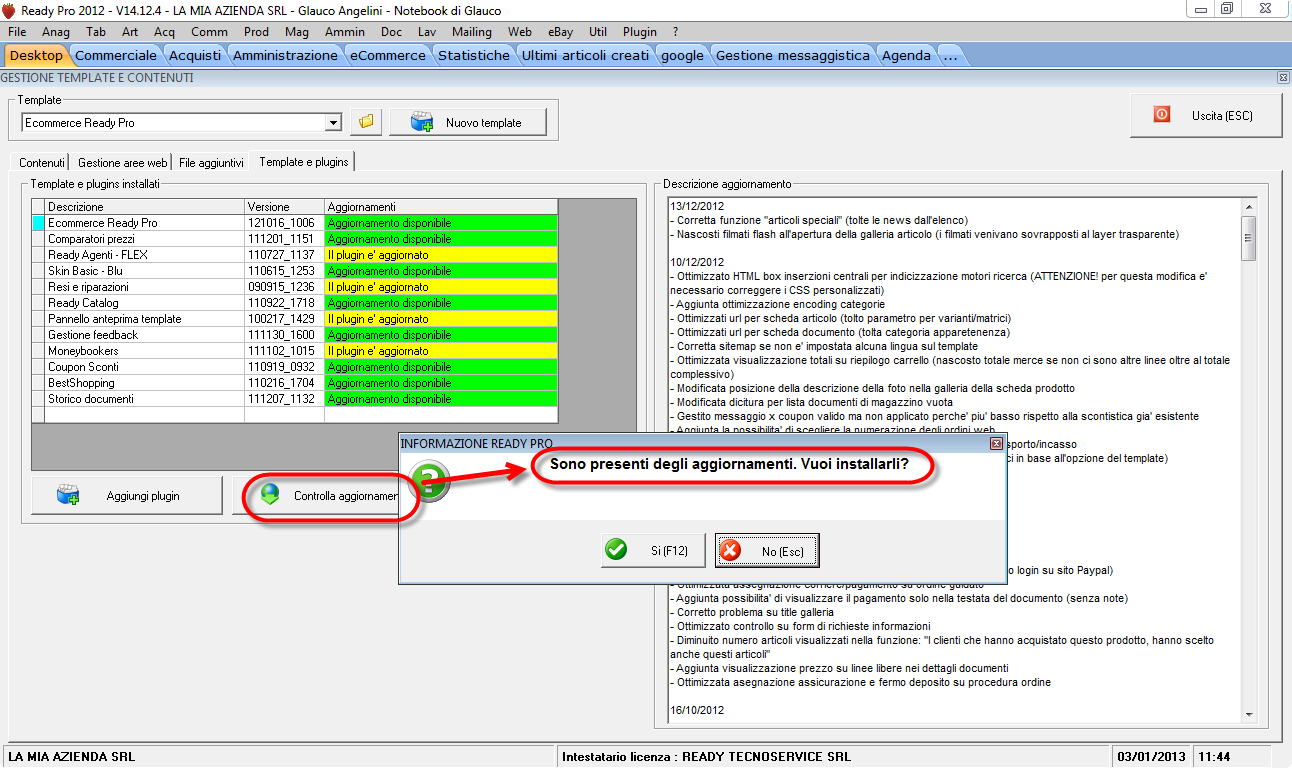This screenshot has width=1292, height=768.
Task: Click the green checkmark icon on Si (F12)
Action: [x=617, y=549]
